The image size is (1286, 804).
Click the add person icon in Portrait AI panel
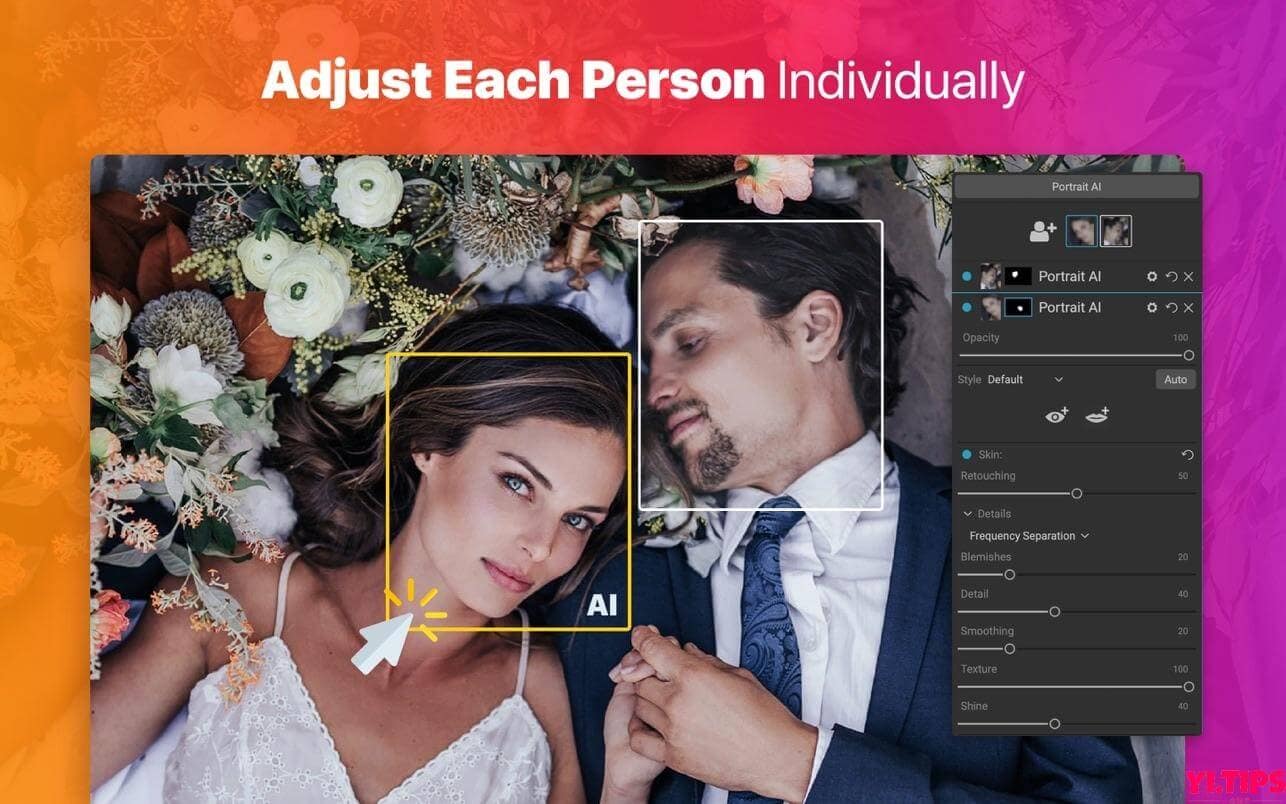(1042, 230)
